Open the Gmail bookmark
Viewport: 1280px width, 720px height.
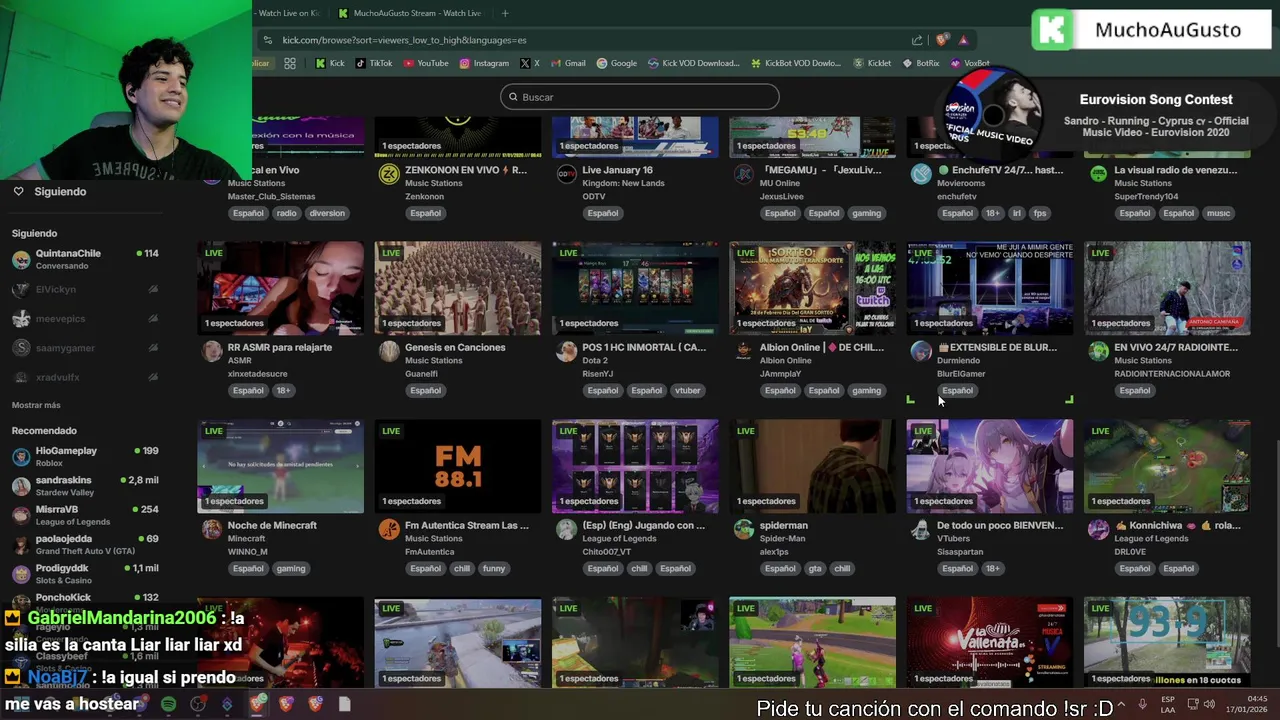pos(567,63)
